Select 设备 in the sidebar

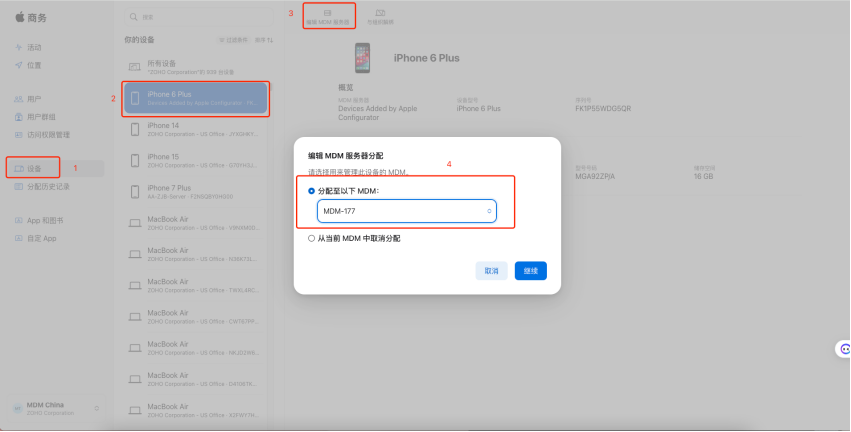(x=55, y=168)
